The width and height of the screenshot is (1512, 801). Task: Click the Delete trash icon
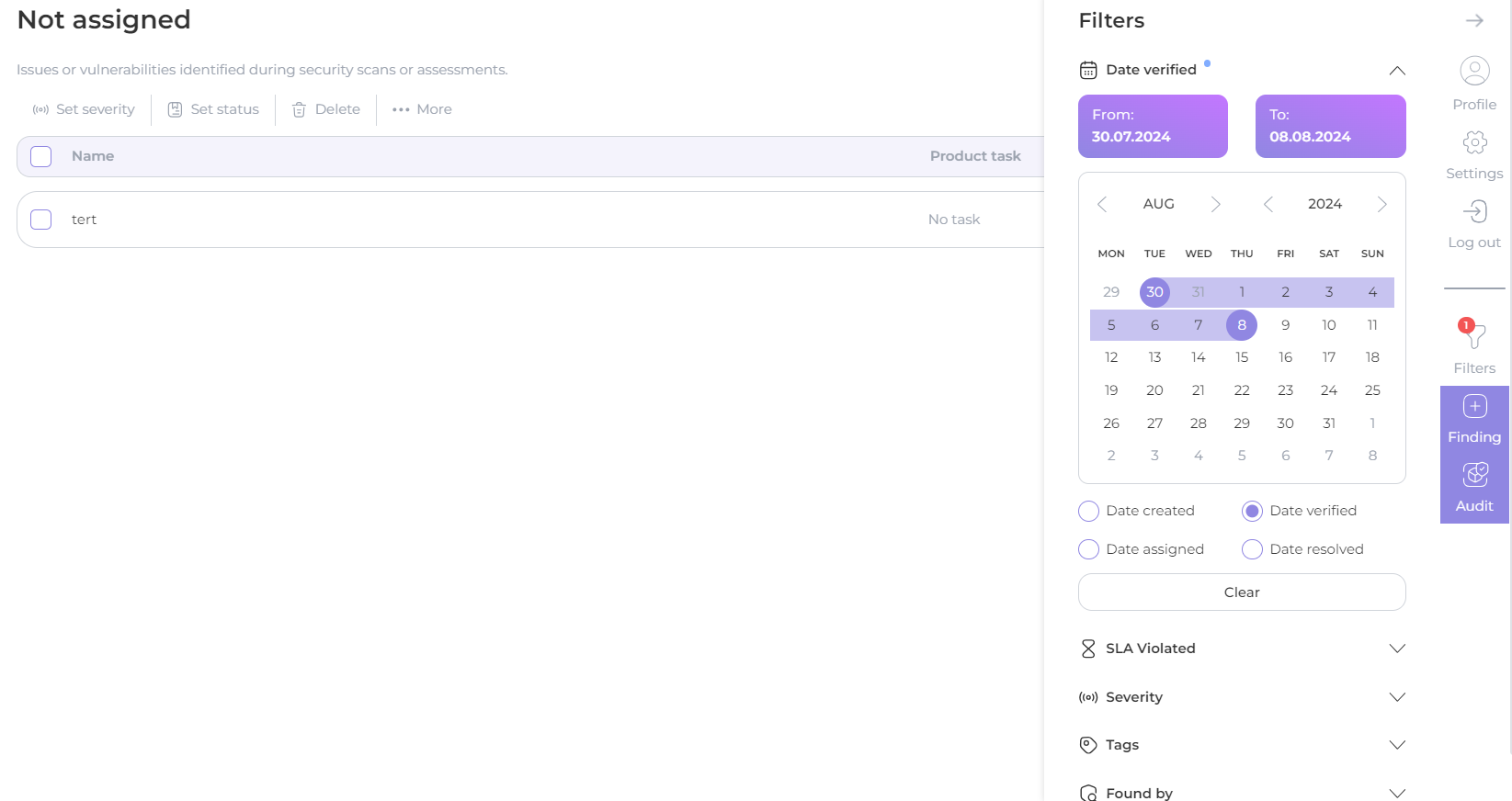[x=299, y=109]
